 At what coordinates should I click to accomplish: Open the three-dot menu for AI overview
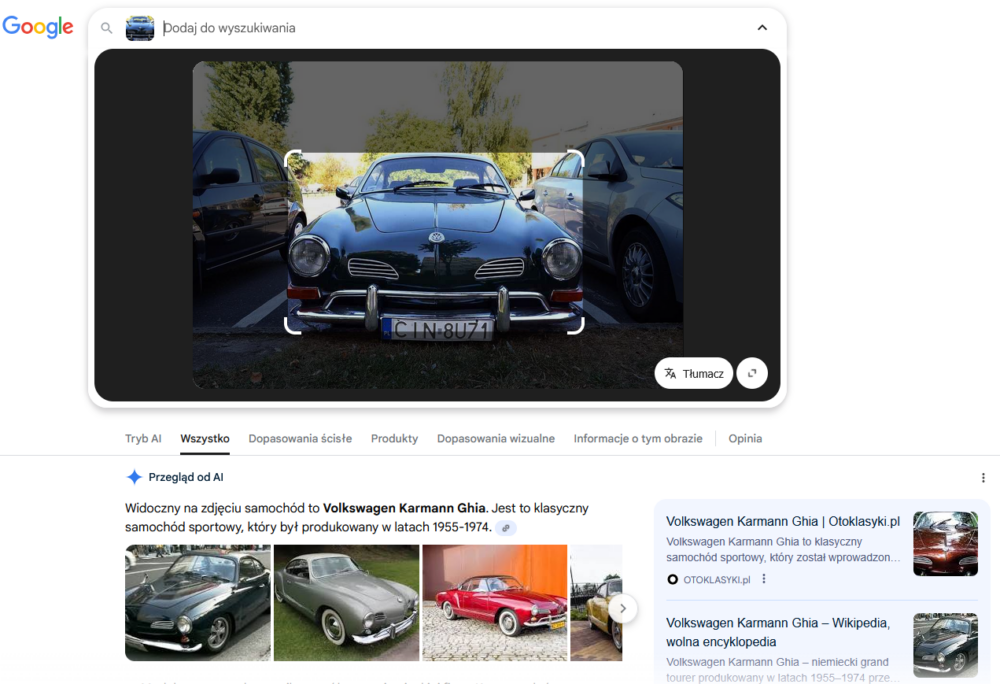click(983, 478)
